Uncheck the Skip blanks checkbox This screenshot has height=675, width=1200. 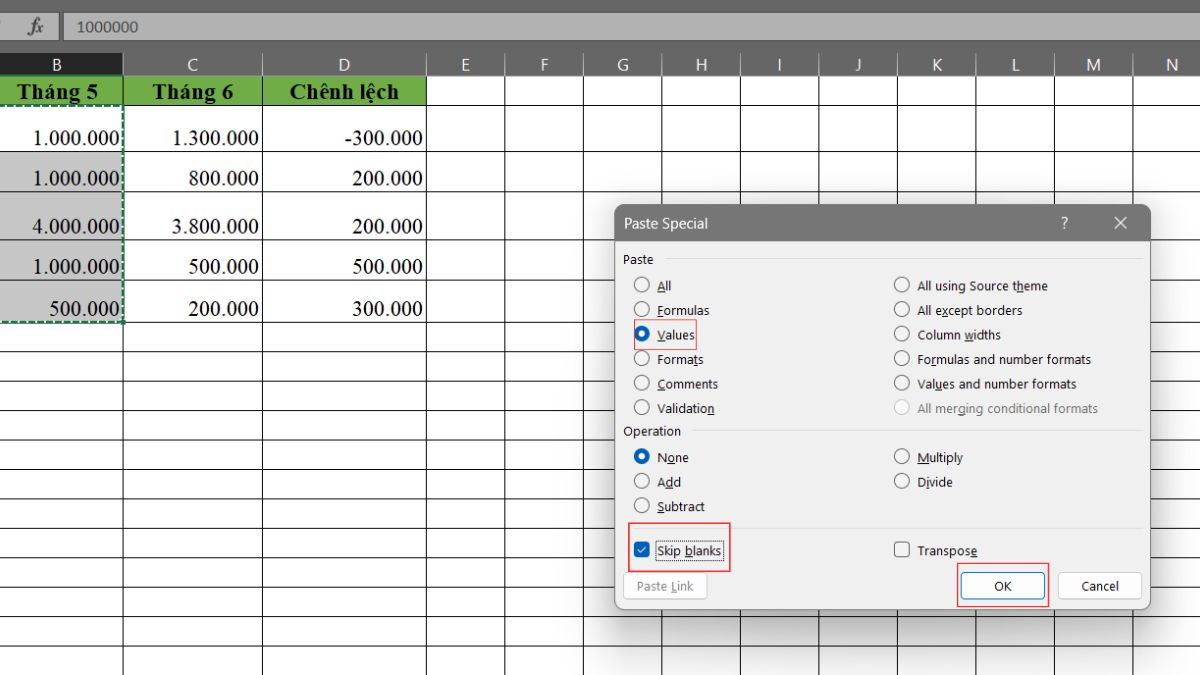[641, 550]
